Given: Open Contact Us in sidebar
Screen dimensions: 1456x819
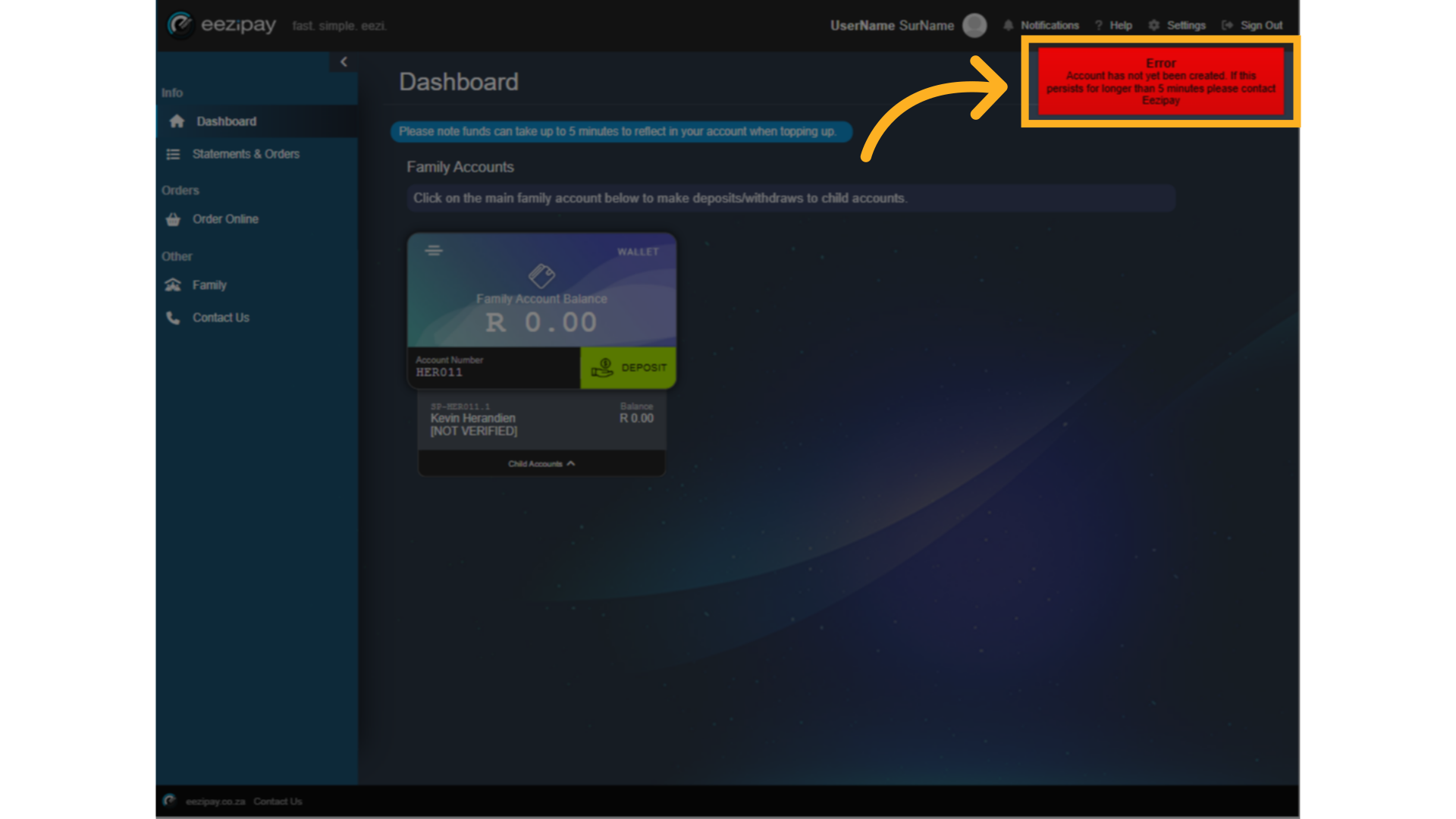Looking at the screenshot, I should click(x=221, y=318).
